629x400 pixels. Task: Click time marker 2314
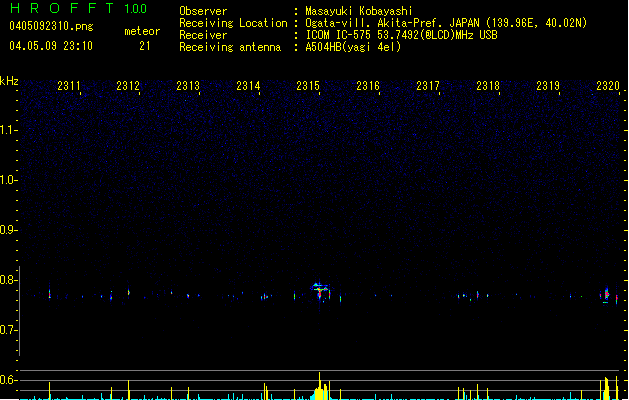(248, 86)
